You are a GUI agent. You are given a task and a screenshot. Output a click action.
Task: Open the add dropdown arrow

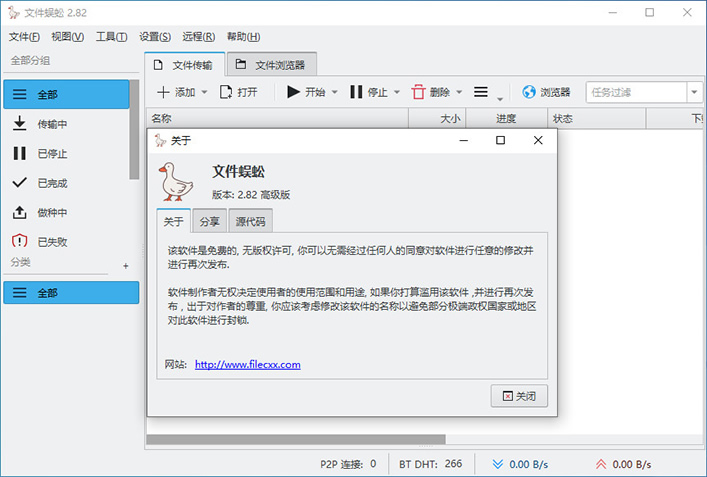click(204, 92)
